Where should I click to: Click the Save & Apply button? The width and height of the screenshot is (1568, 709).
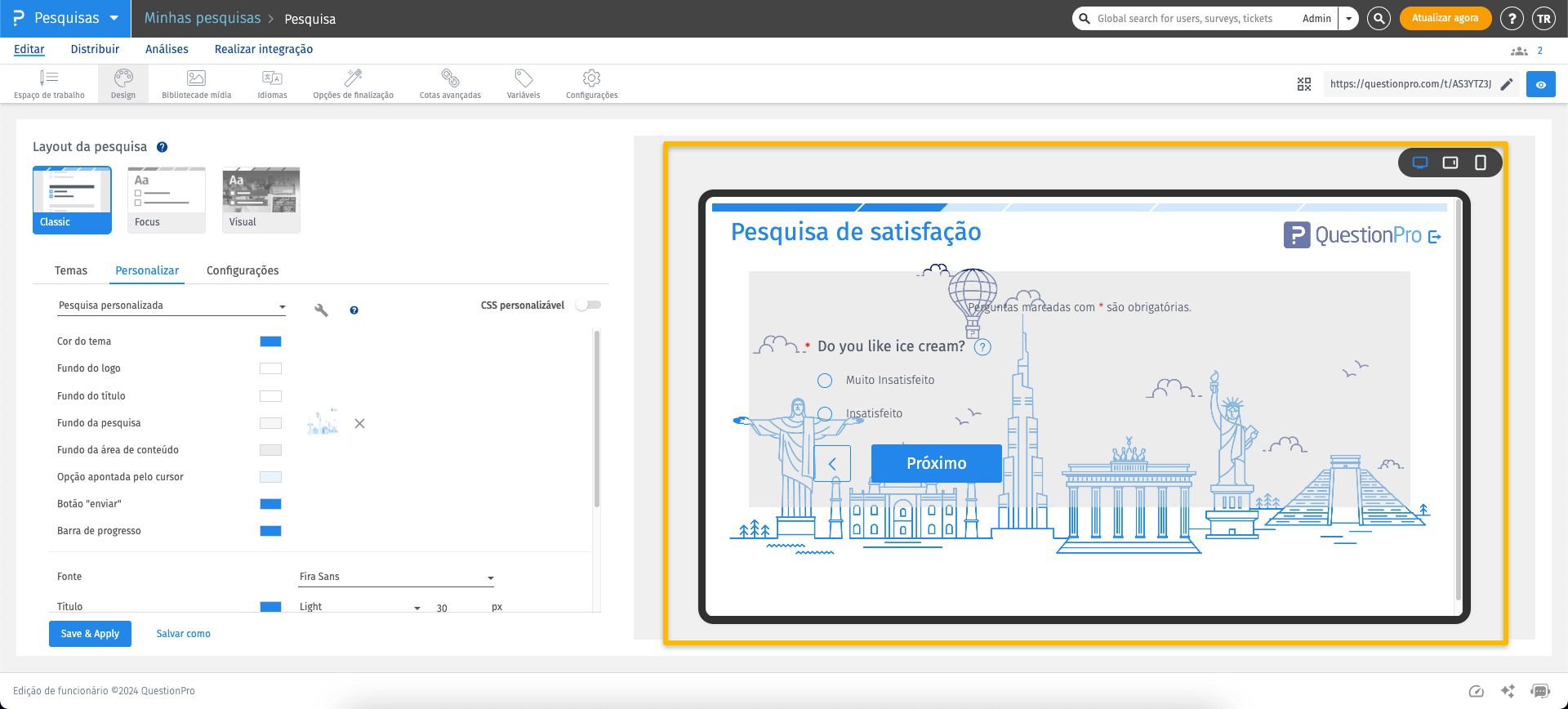tap(90, 634)
